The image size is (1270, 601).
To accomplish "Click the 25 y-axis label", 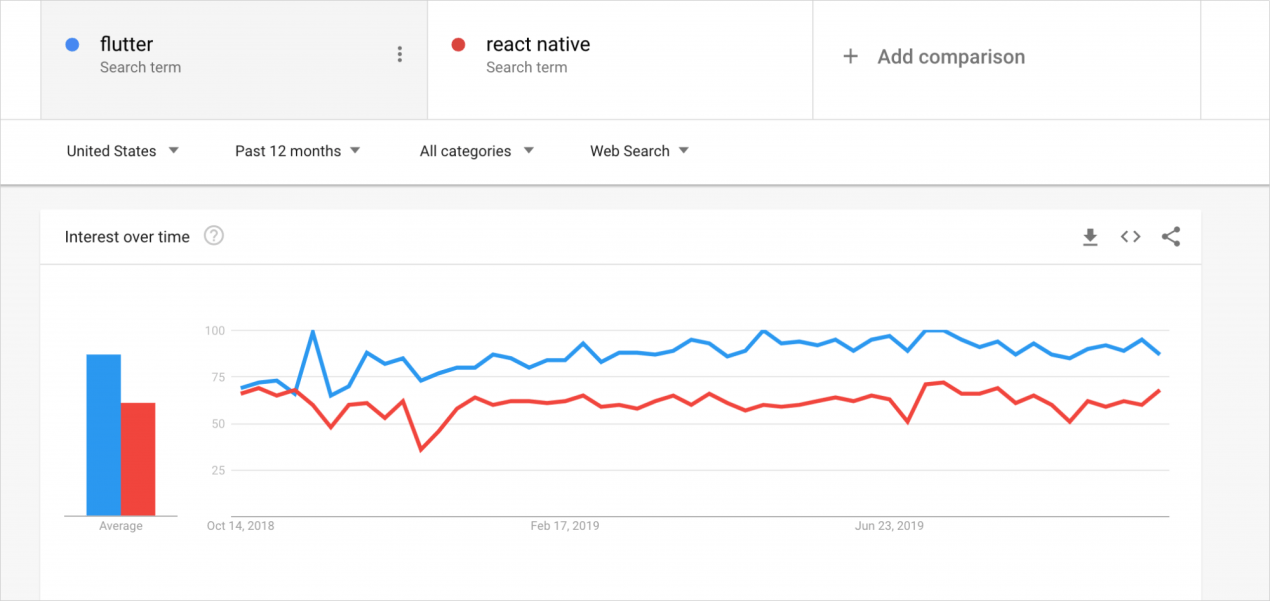I will coord(220,470).
